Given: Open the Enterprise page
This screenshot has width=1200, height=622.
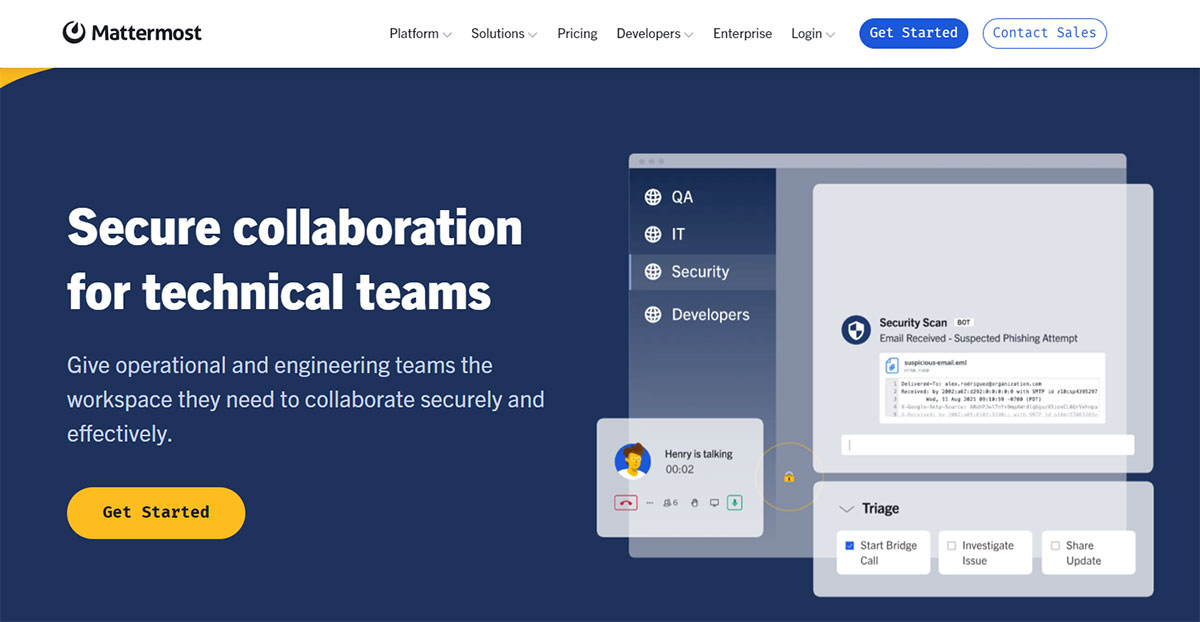Looking at the screenshot, I should [742, 34].
